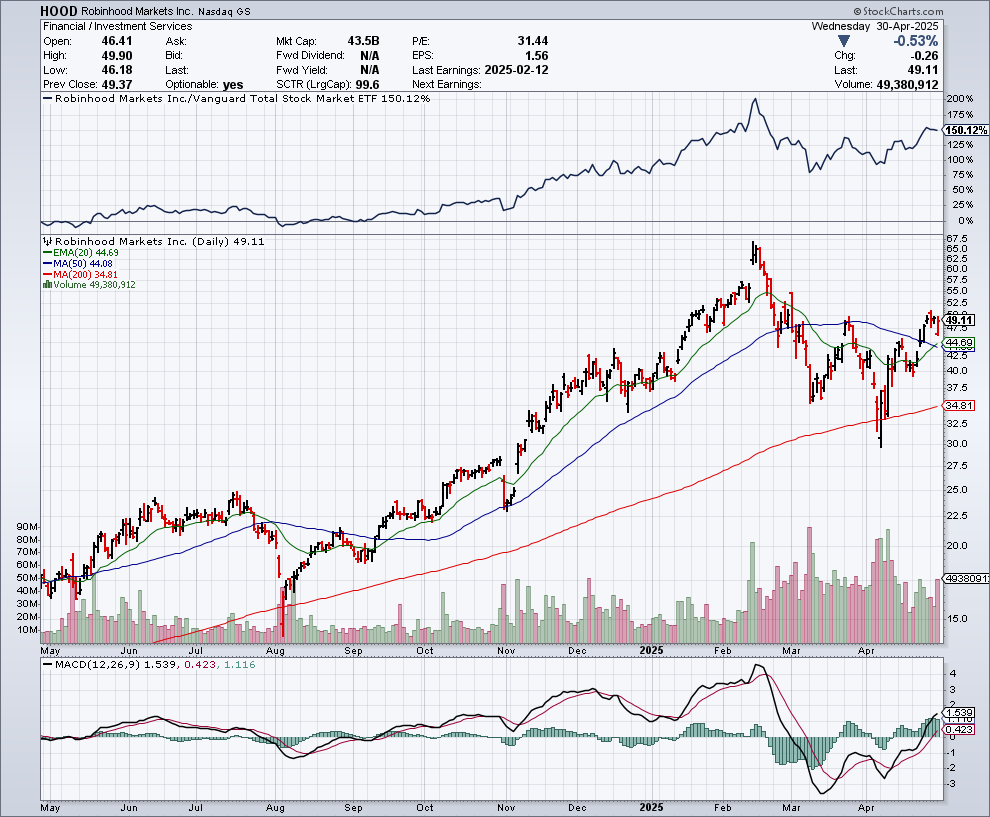Click the Bid label in the header

point(174,56)
